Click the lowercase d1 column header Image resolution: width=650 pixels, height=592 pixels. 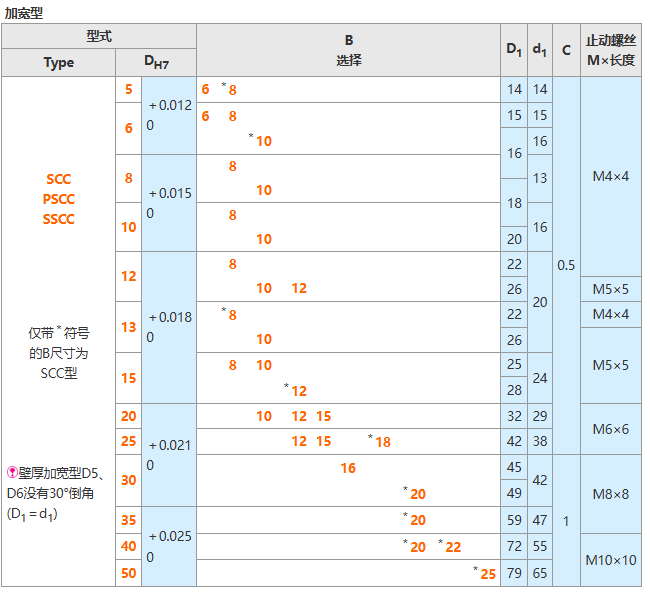(x=540, y=50)
